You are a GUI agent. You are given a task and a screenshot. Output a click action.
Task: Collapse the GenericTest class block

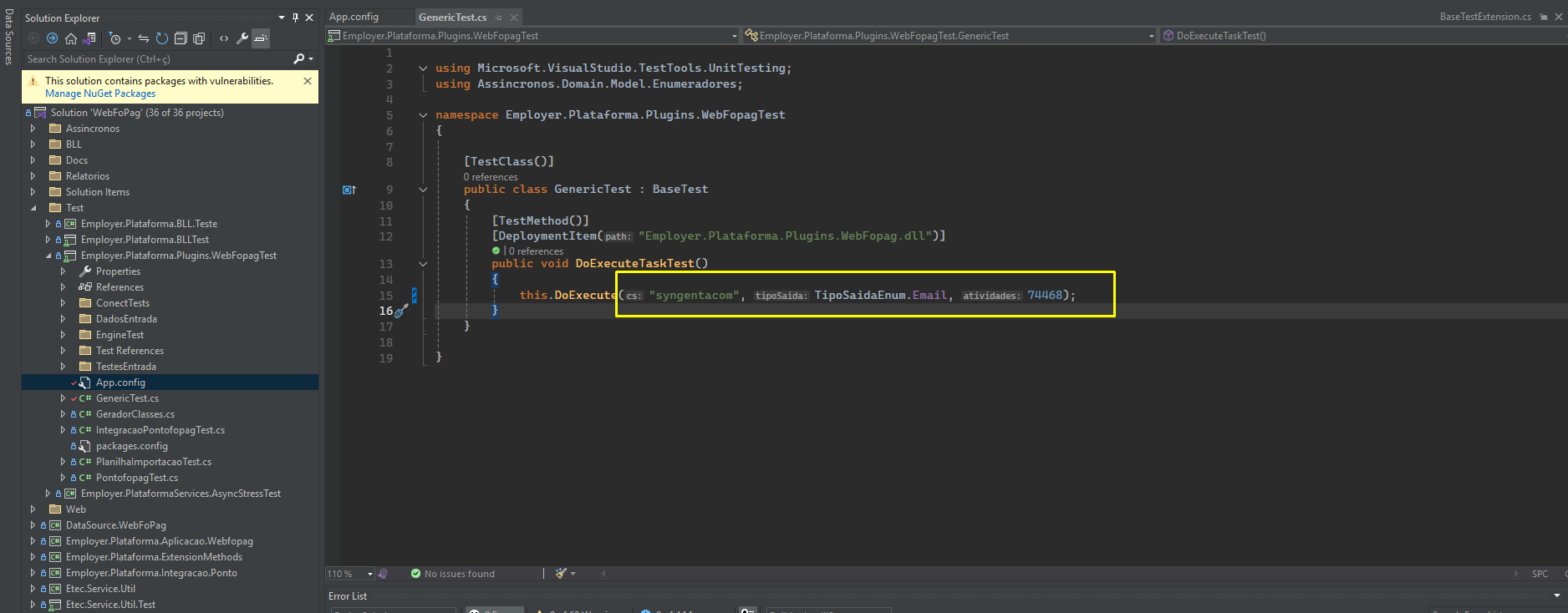tap(423, 190)
